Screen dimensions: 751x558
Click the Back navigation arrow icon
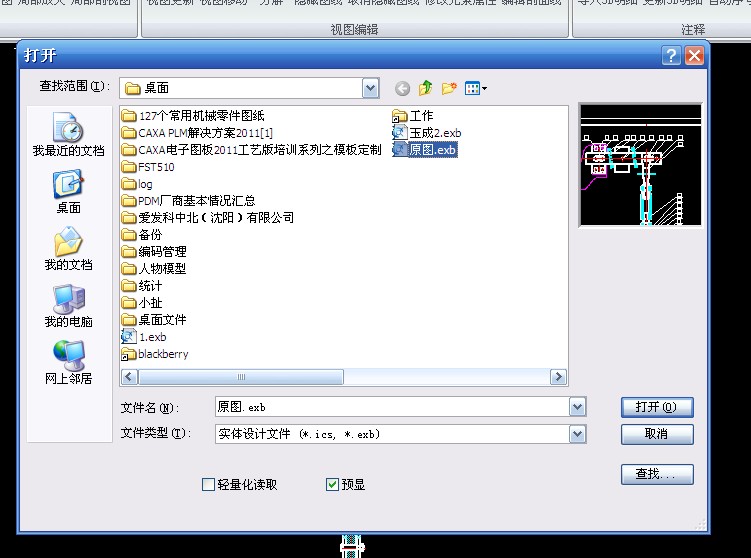pos(402,88)
